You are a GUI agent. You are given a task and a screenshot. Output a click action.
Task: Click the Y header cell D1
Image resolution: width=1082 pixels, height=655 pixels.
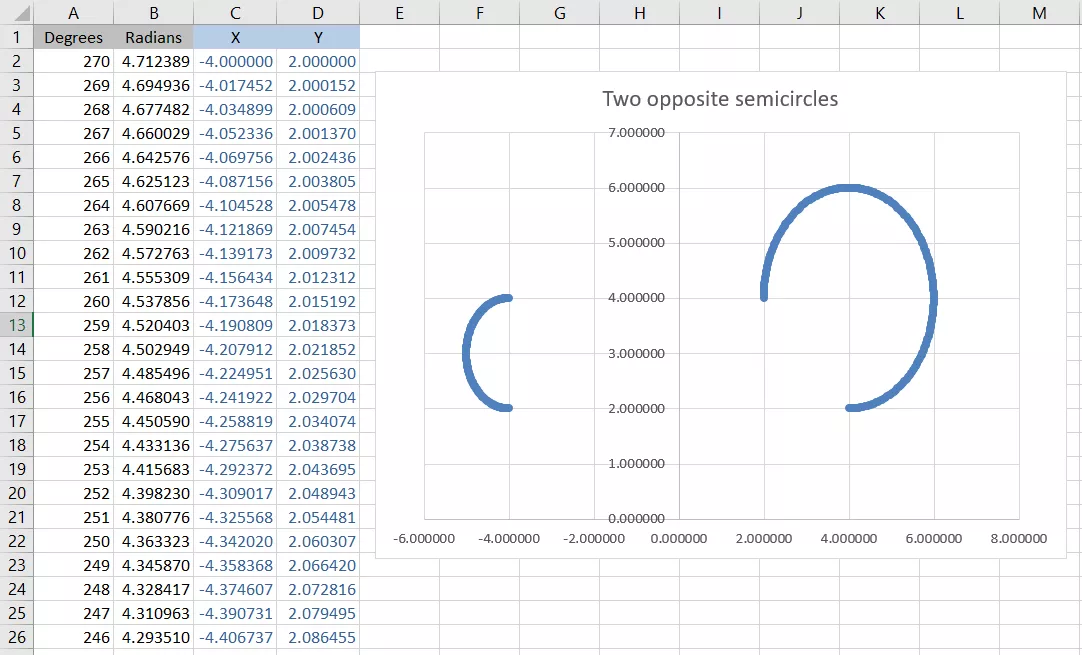pyautogui.click(x=318, y=37)
